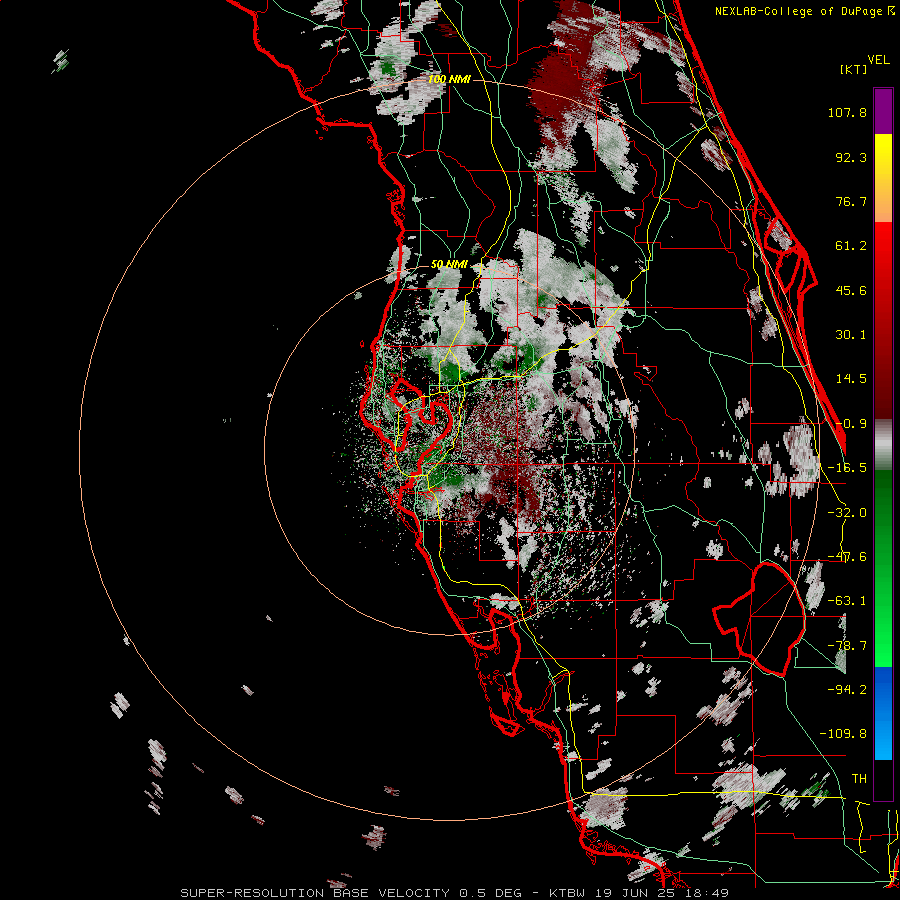The height and width of the screenshot is (900, 900).
Task: Click the 107.8 velocity scale value
Action: (x=847, y=112)
